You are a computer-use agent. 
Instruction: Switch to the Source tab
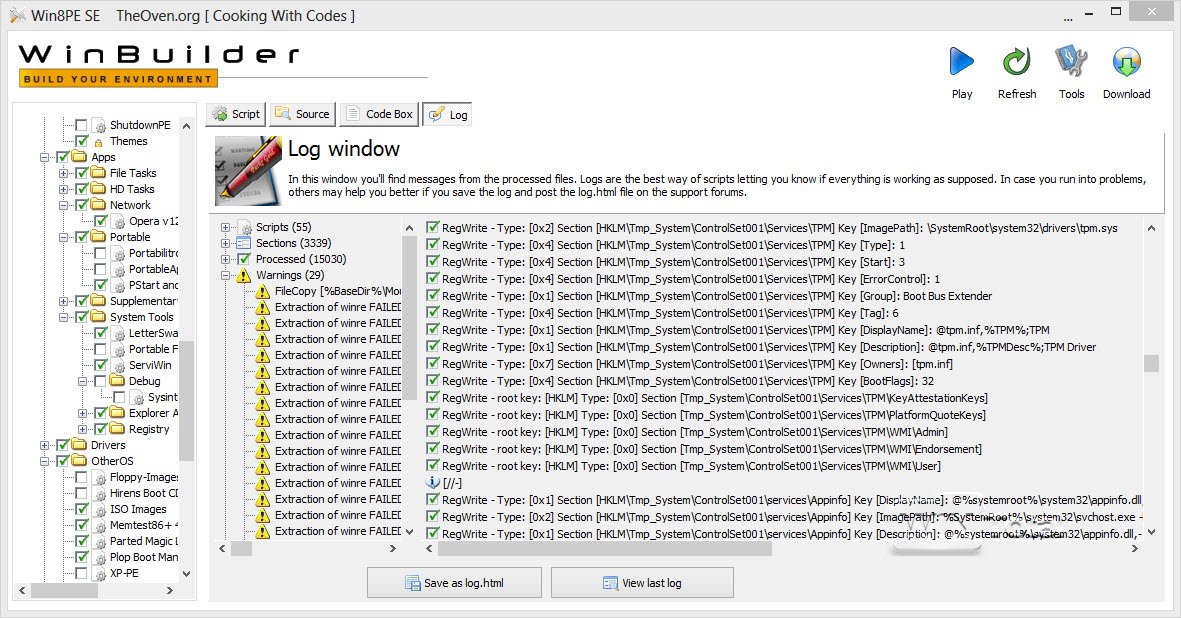click(302, 114)
